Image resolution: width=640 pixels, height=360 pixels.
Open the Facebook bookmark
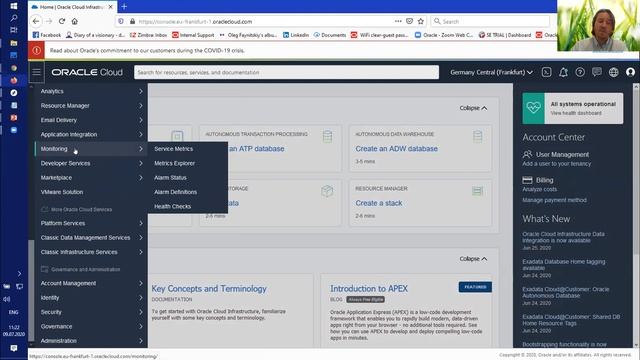point(47,35)
